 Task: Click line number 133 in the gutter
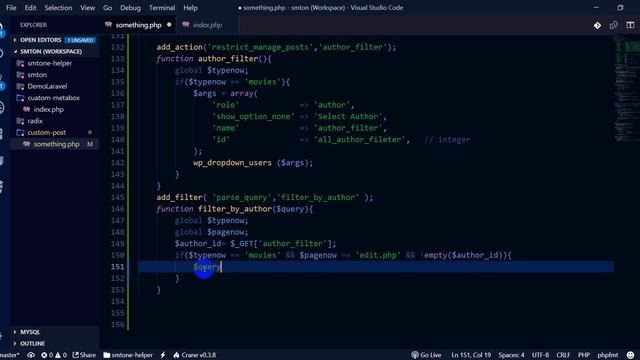pos(118,59)
